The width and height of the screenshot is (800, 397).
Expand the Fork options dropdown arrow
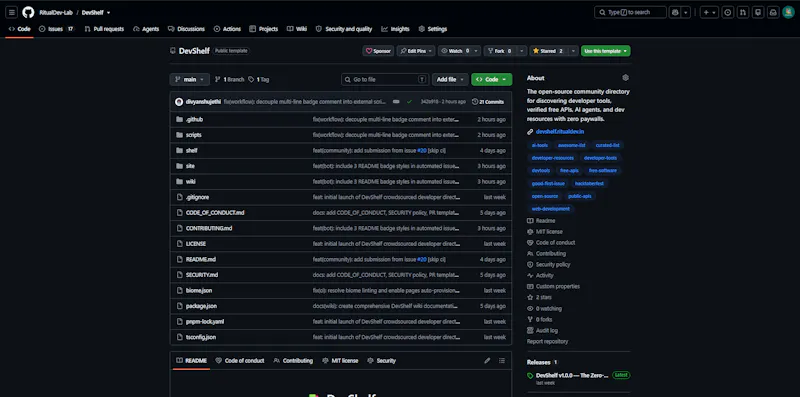(x=522, y=51)
